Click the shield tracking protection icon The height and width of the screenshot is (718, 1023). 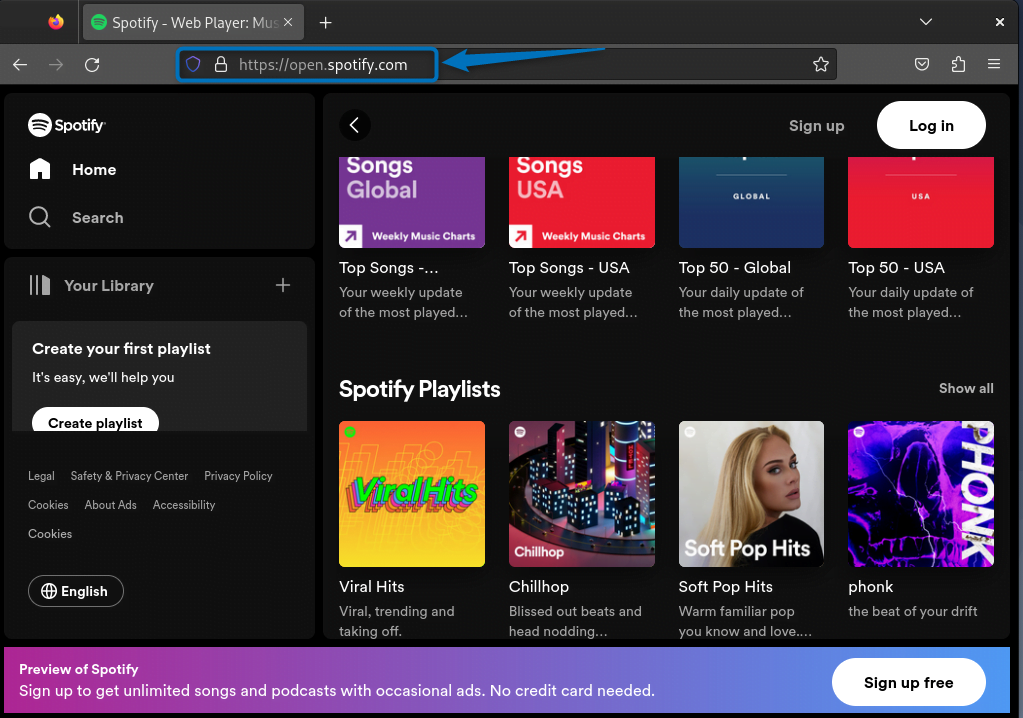click(x=192, y=64)
